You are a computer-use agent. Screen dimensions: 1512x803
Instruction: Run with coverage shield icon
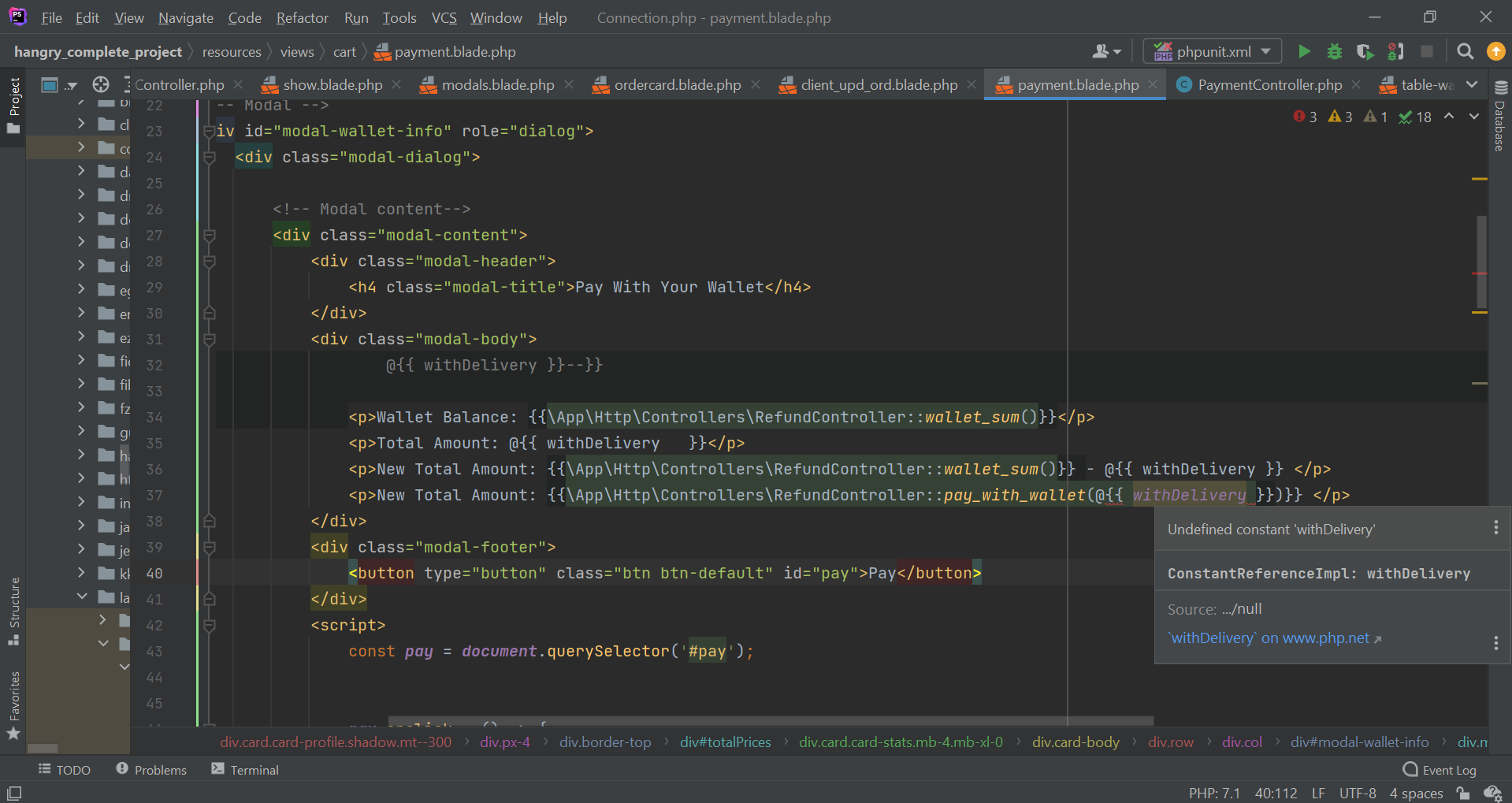pyautogui.click(x=1365, y=52)
